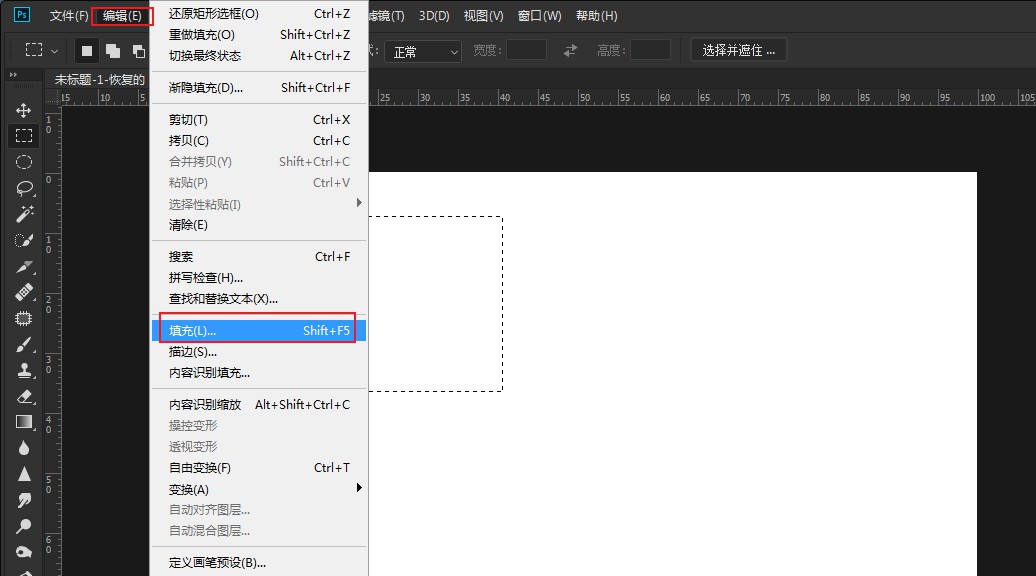Choose 渐隐填充(D)... menu entry
The width and height of the screenshot is (1036, 576).
(x=259, y=87)
